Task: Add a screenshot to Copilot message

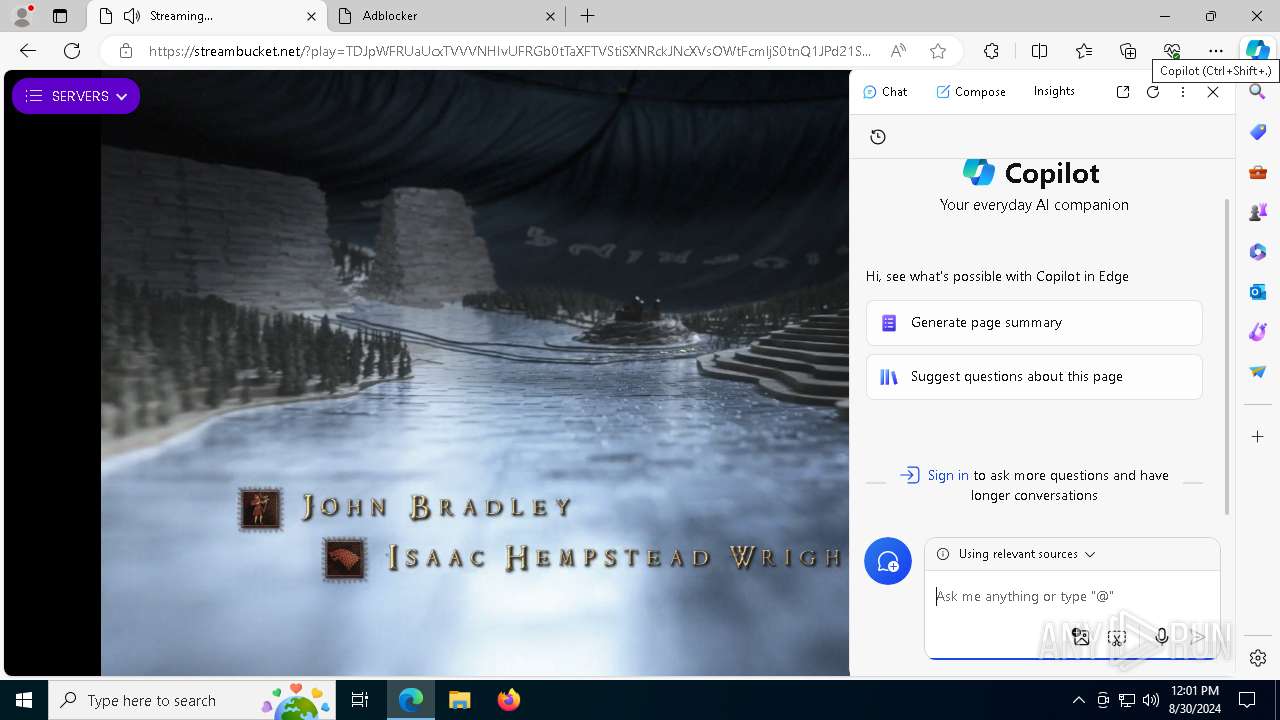Action: (1117, 637)
